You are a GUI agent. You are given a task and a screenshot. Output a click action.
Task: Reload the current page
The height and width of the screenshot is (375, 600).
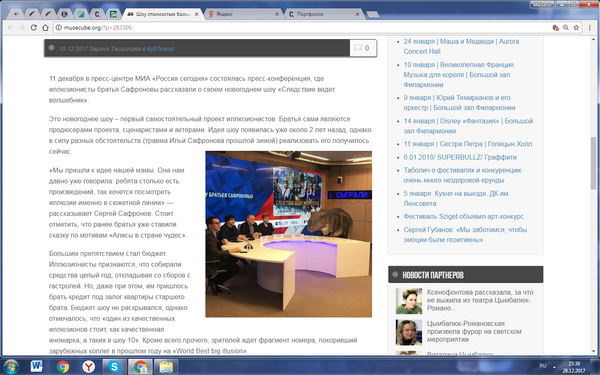point(34,28)
